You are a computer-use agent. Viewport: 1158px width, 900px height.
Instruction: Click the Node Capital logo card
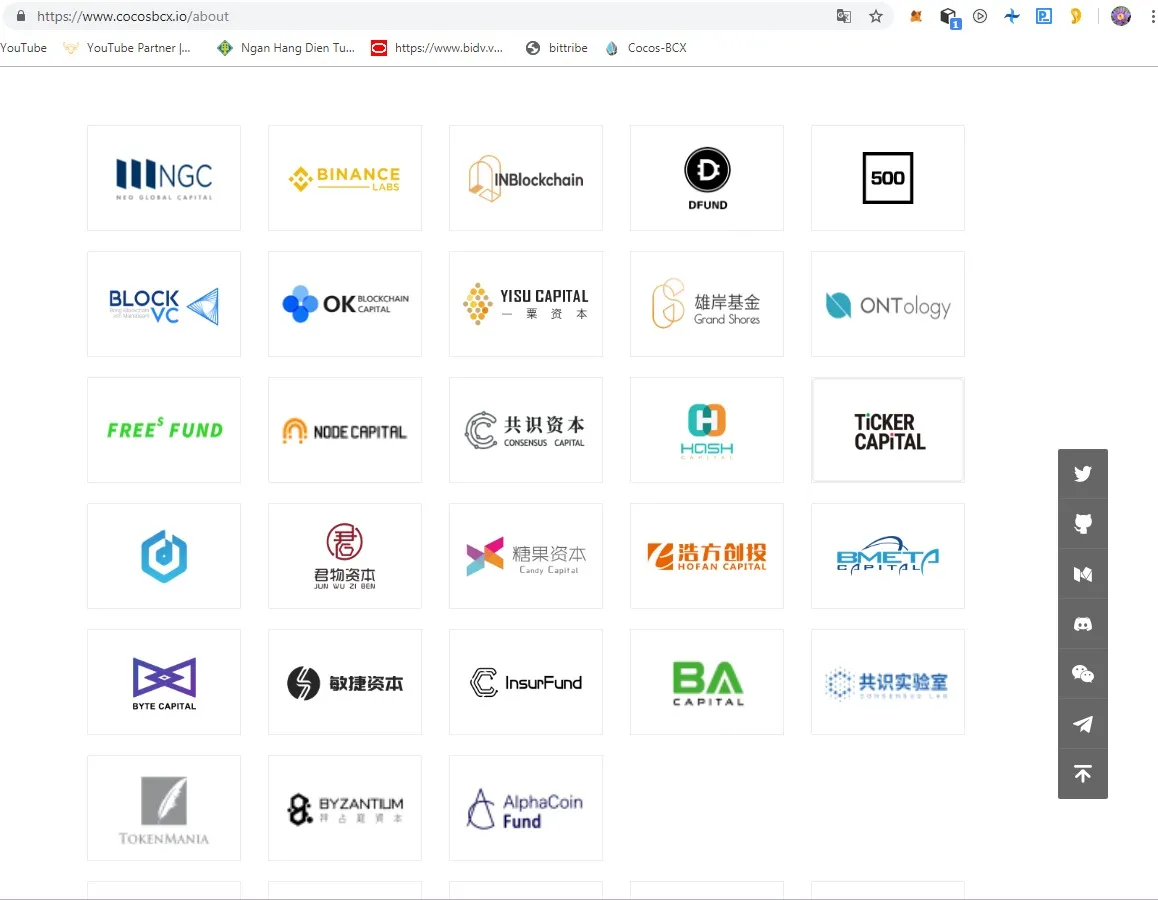click(x=345, y=430)
